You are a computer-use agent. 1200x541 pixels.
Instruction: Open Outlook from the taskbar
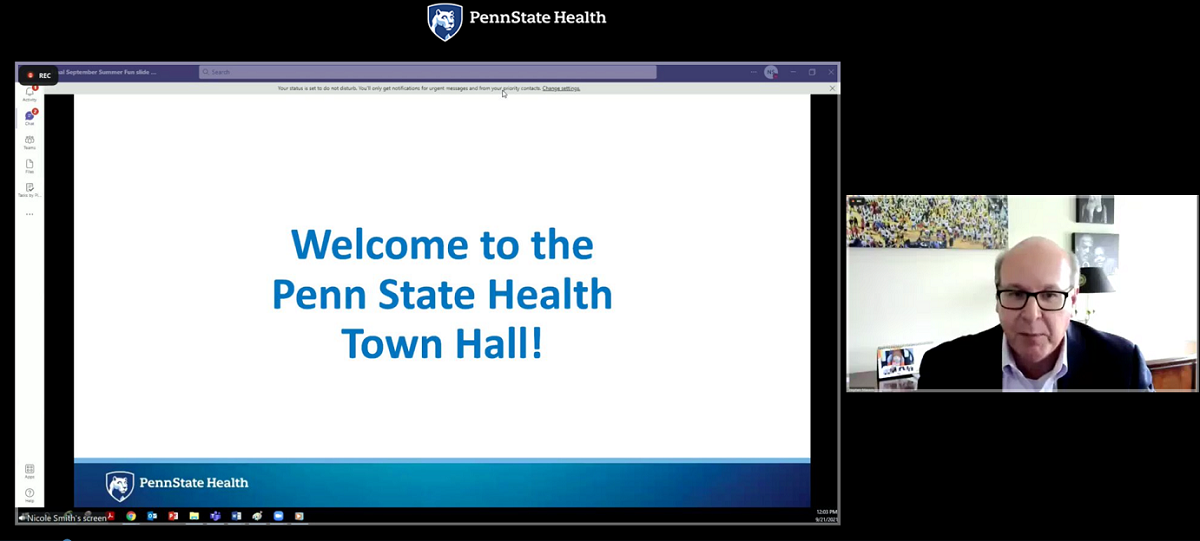click(x=152, y=516)
